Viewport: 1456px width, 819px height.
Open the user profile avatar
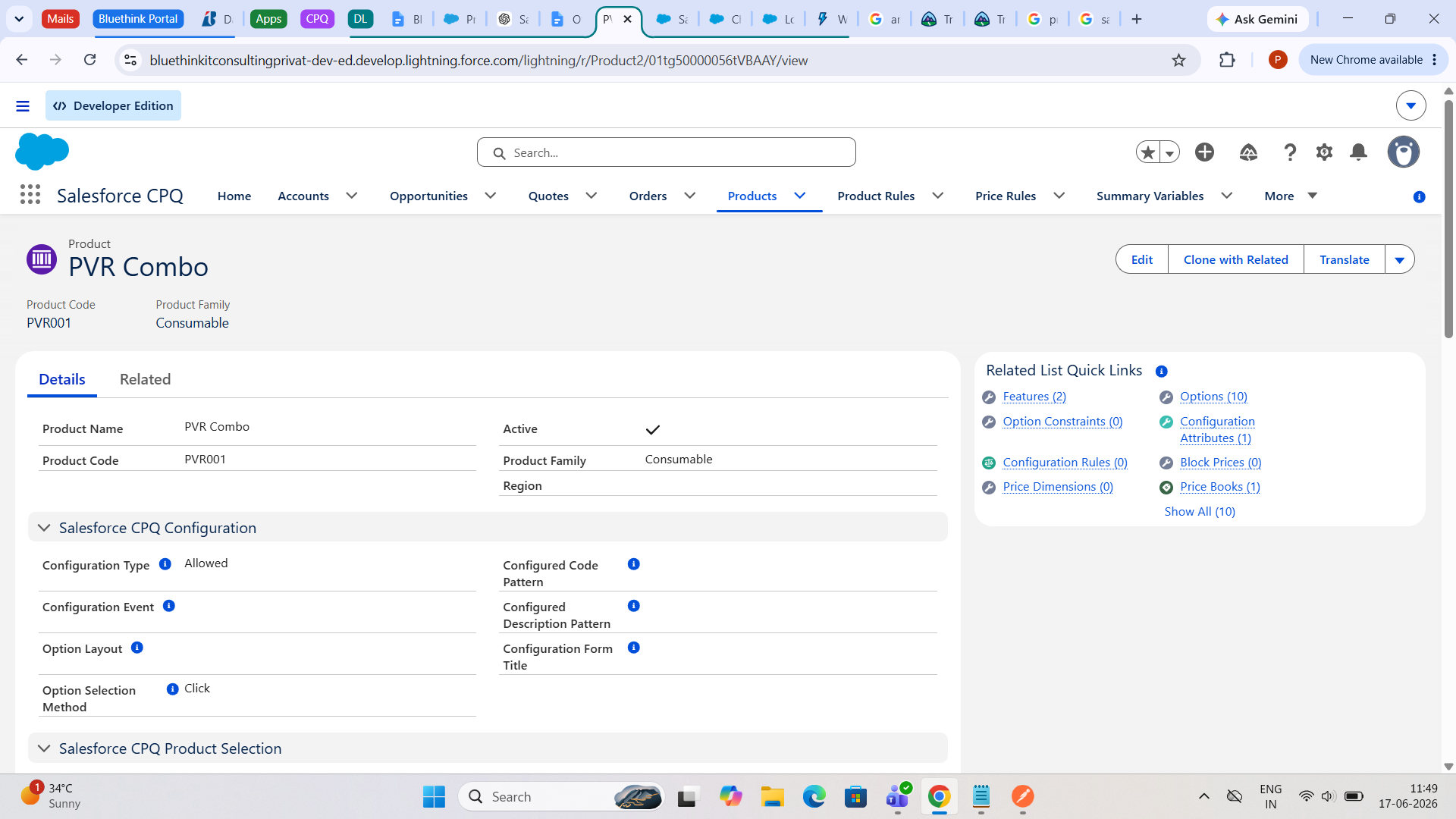click(1403, 152)
